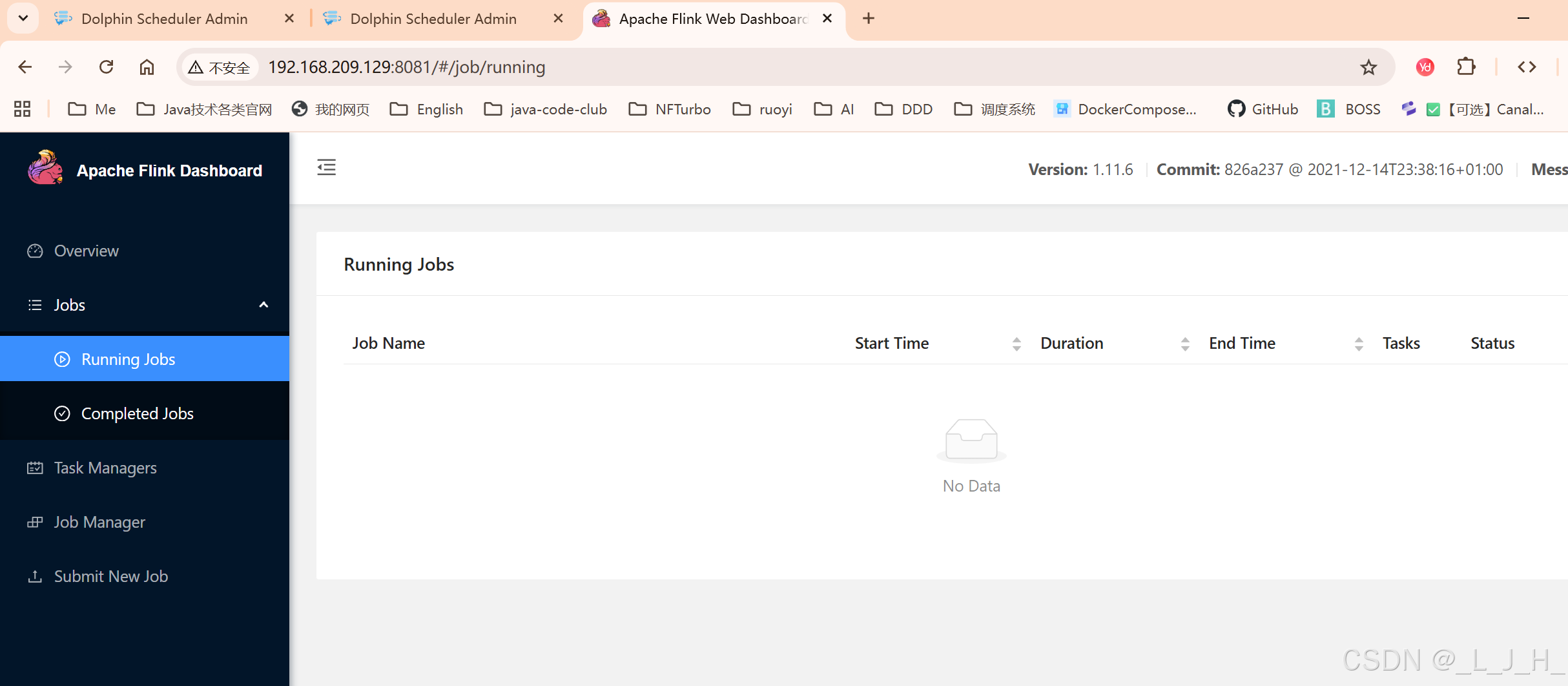Screen dimensions: 1568x686
Task: Open the ruoyi bookmark folder
Action: tap(762, 109)
